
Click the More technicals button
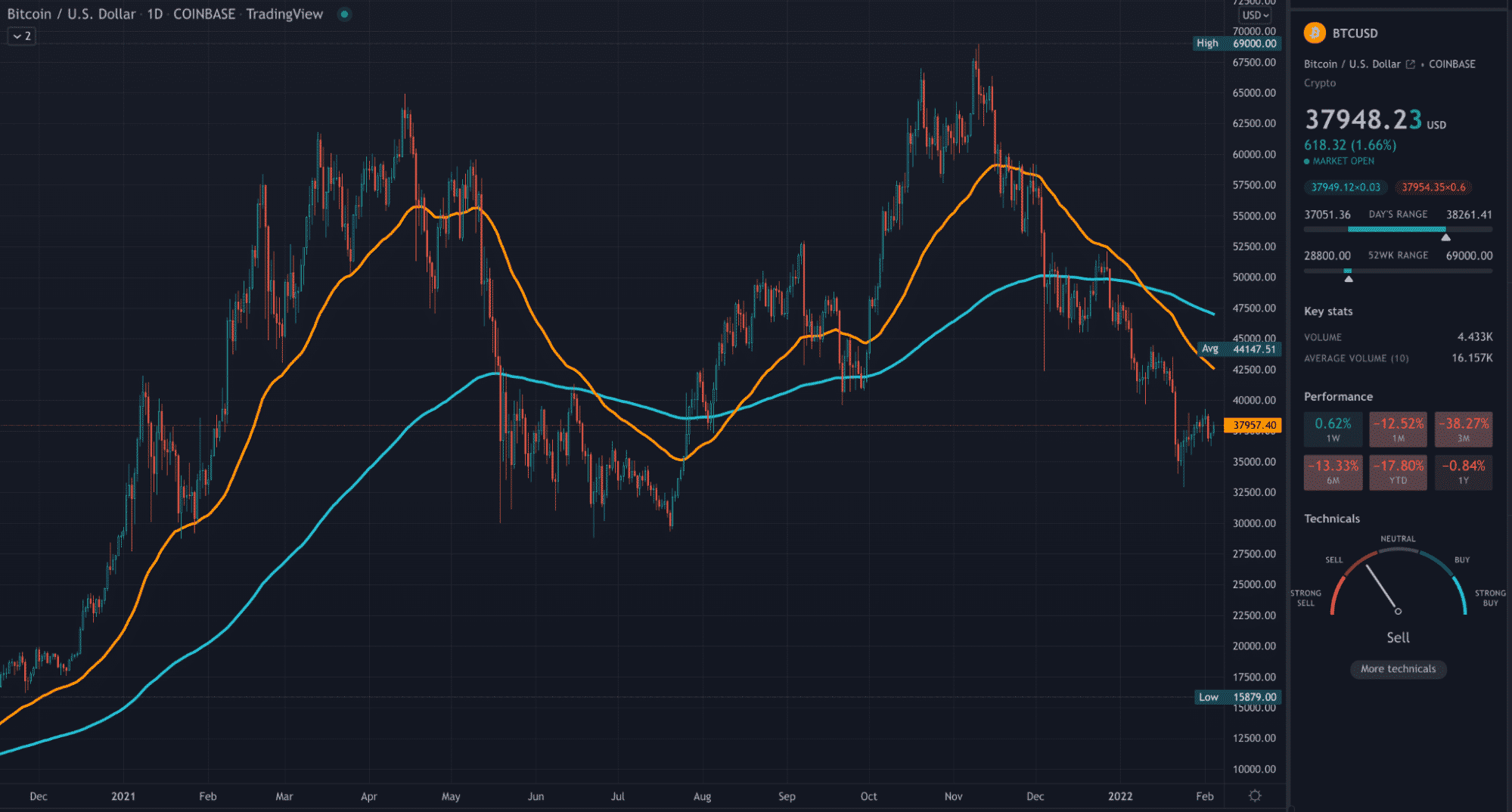1398,668
